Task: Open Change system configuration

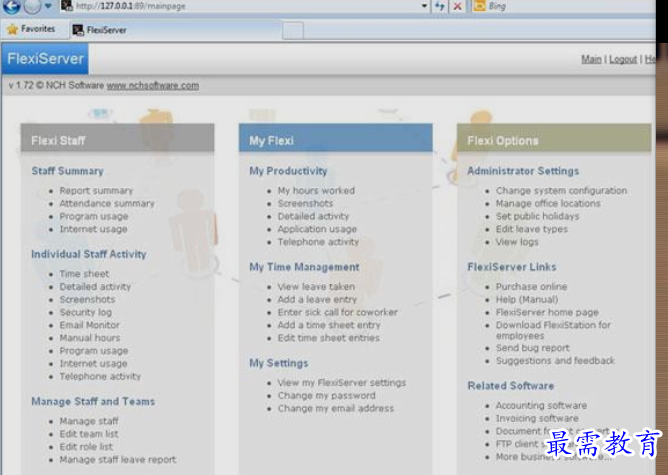Action: pos(561,190)
